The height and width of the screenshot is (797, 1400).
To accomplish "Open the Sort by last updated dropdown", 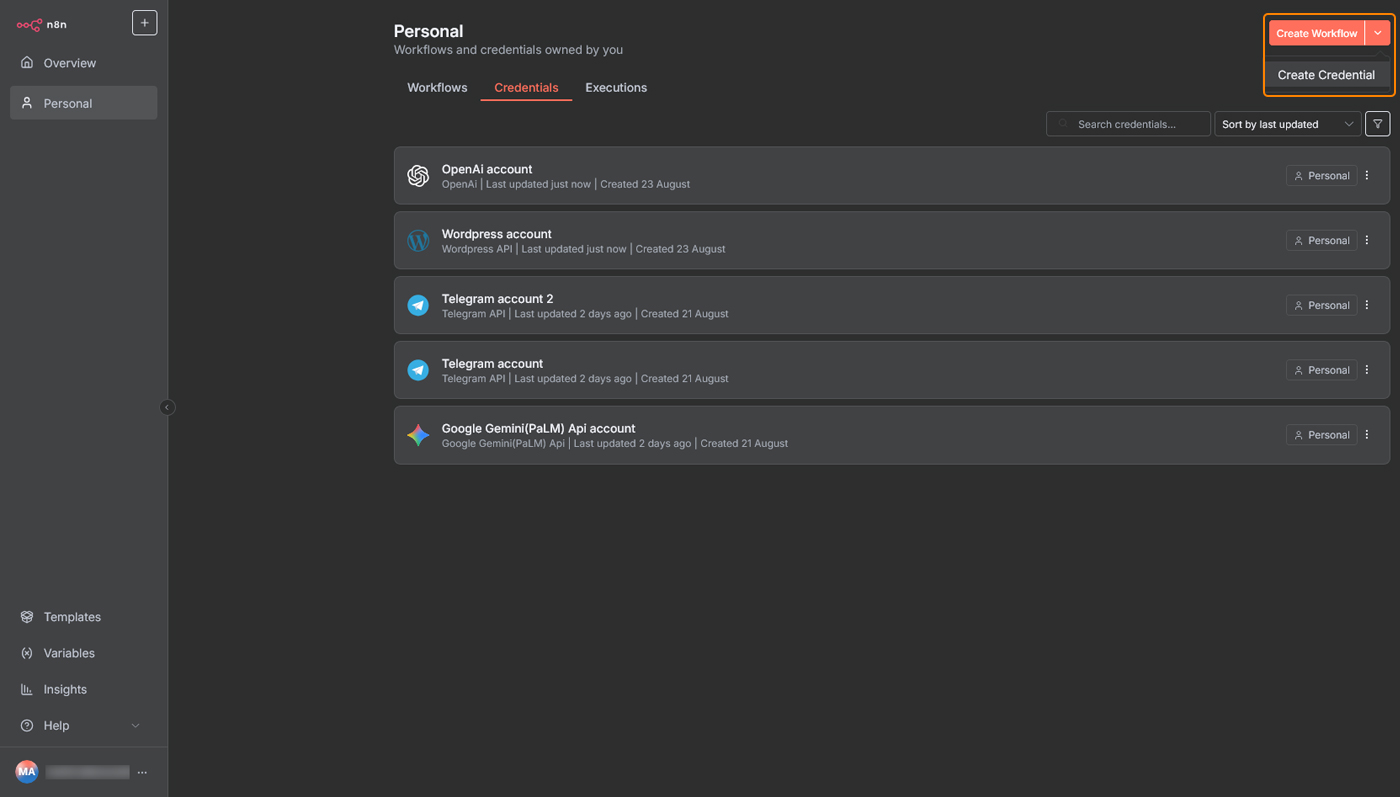I will pyautogui.click(x=1288, y=123).
